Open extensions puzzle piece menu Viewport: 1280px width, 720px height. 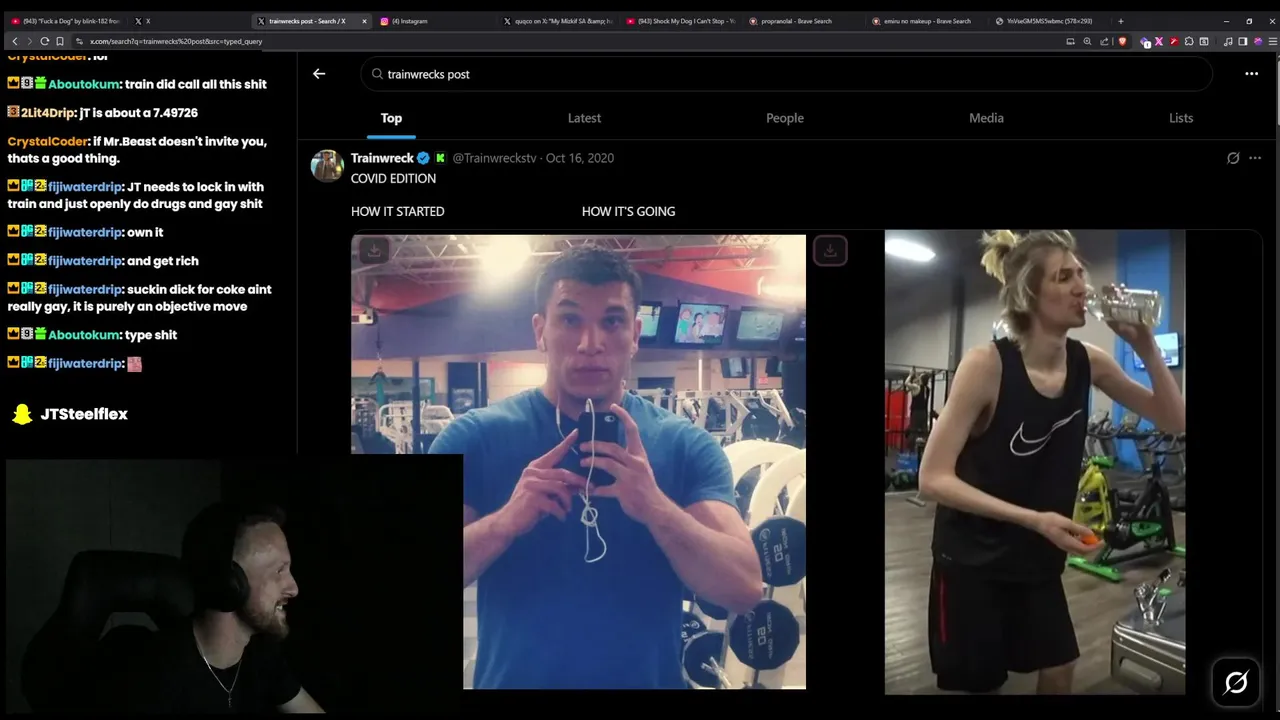pyautogui.click(x=1189, y=41)
